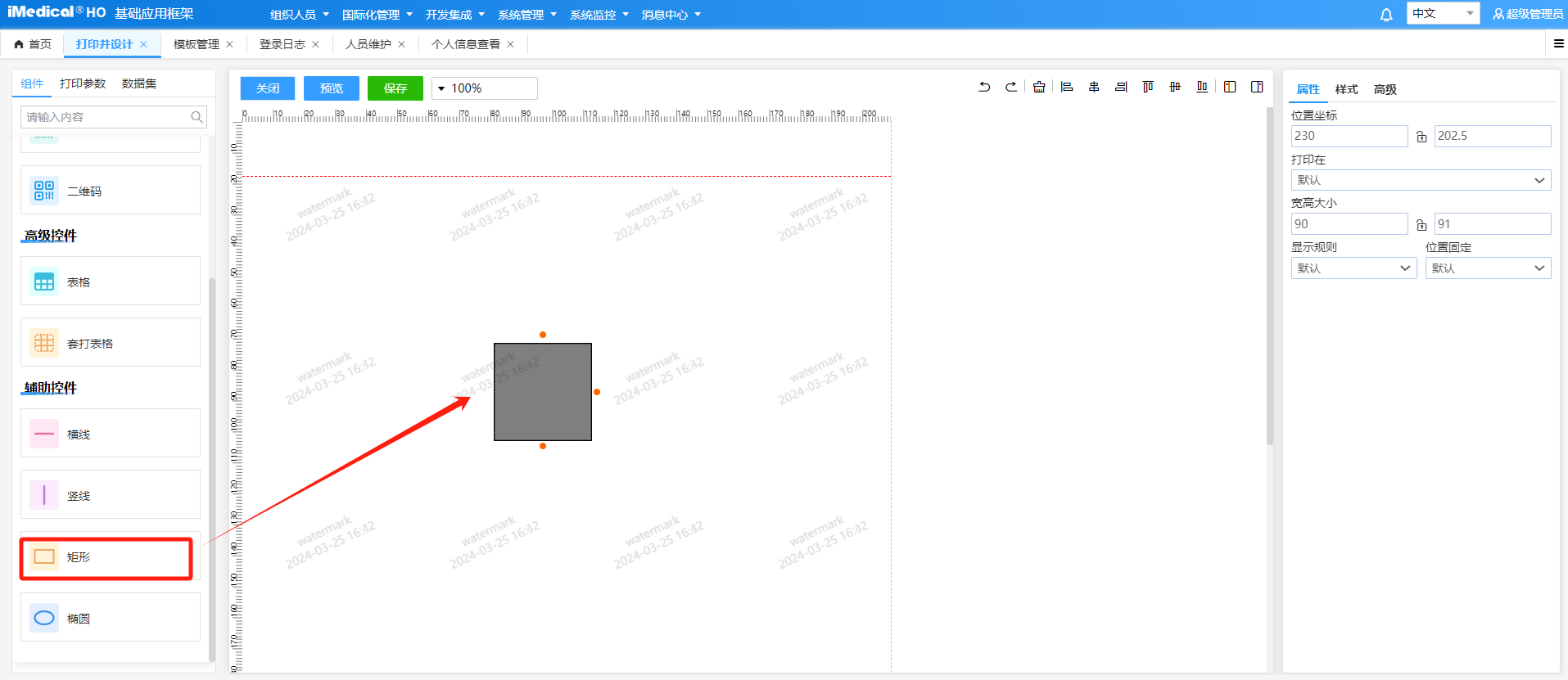The image size is (1568, 680).
Task: Switch to the 样式 tab
Action: click(x=1346, y=89)
